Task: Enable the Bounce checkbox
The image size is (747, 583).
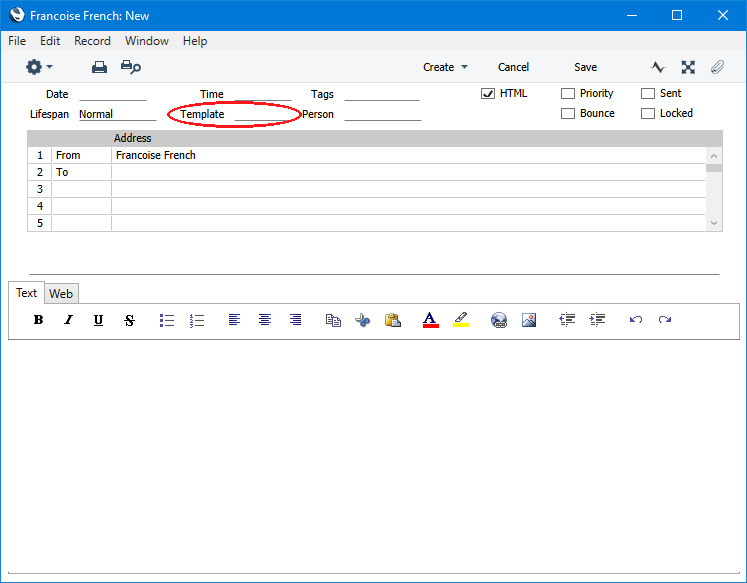Action: (x=568, y=113)
